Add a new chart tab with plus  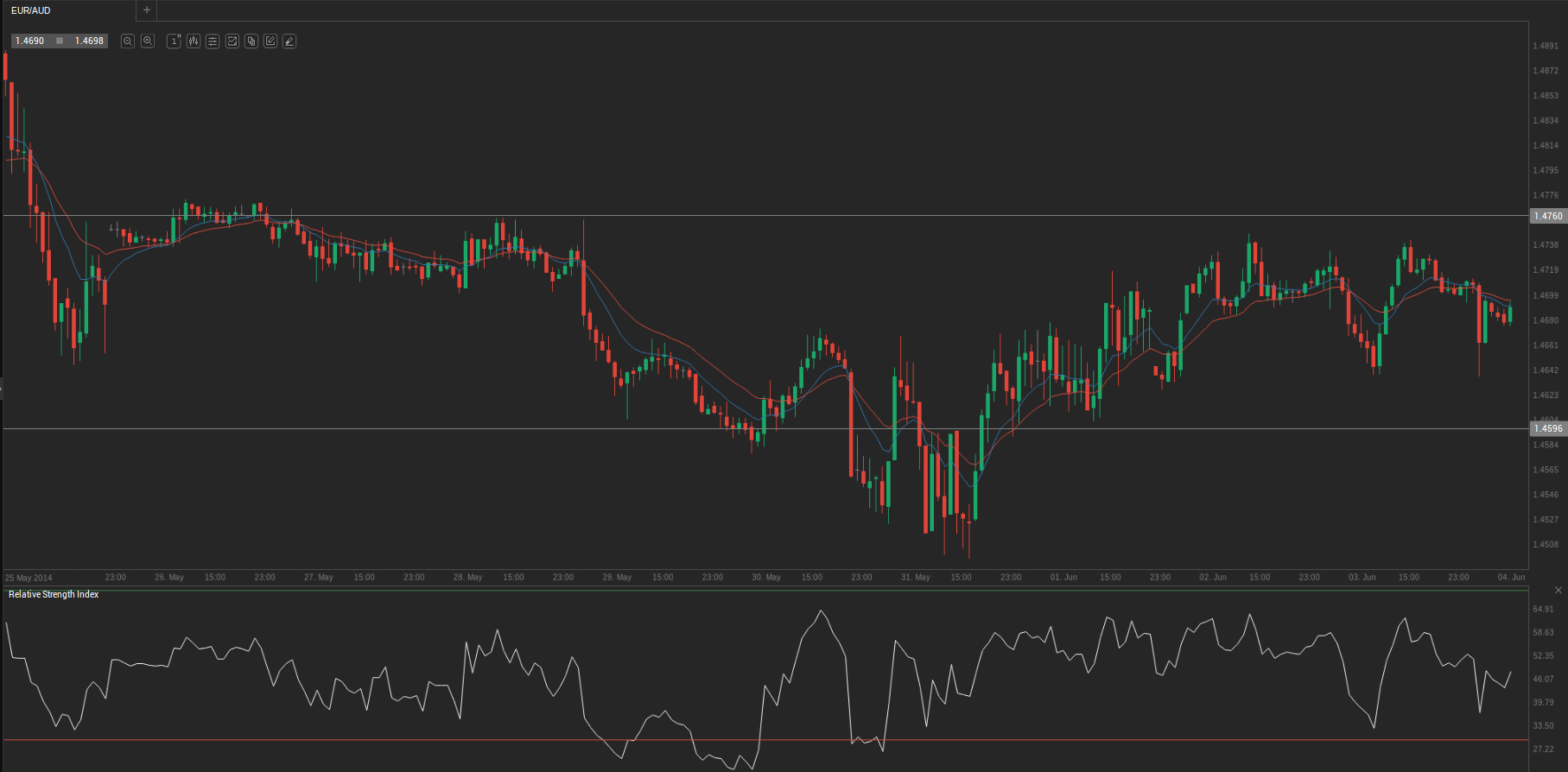pos(147,10)
